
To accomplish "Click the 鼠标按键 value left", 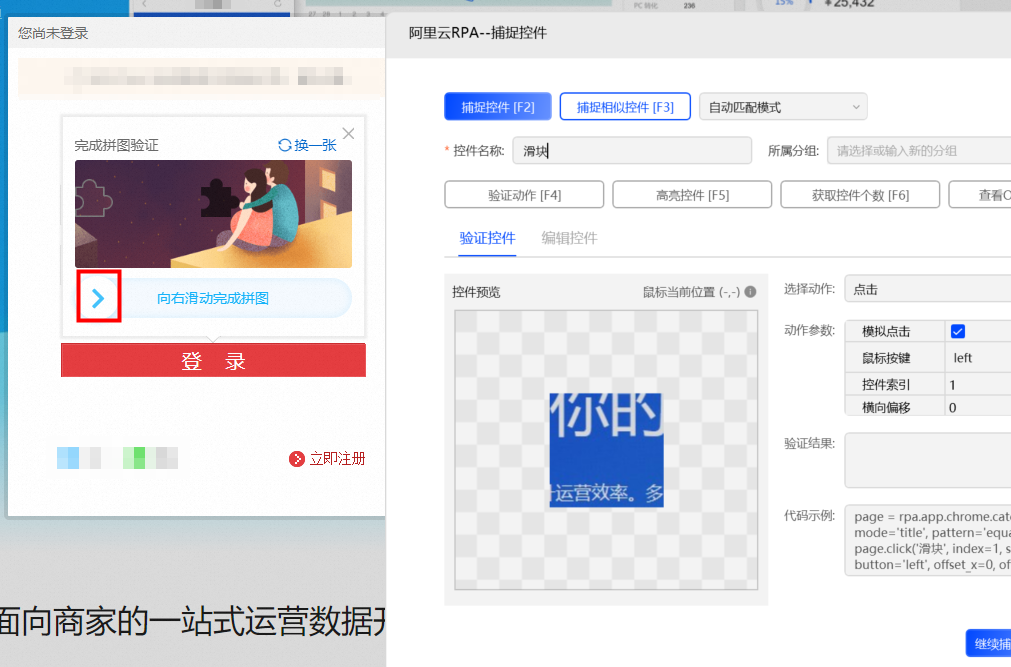I will (x=978, y=358).
